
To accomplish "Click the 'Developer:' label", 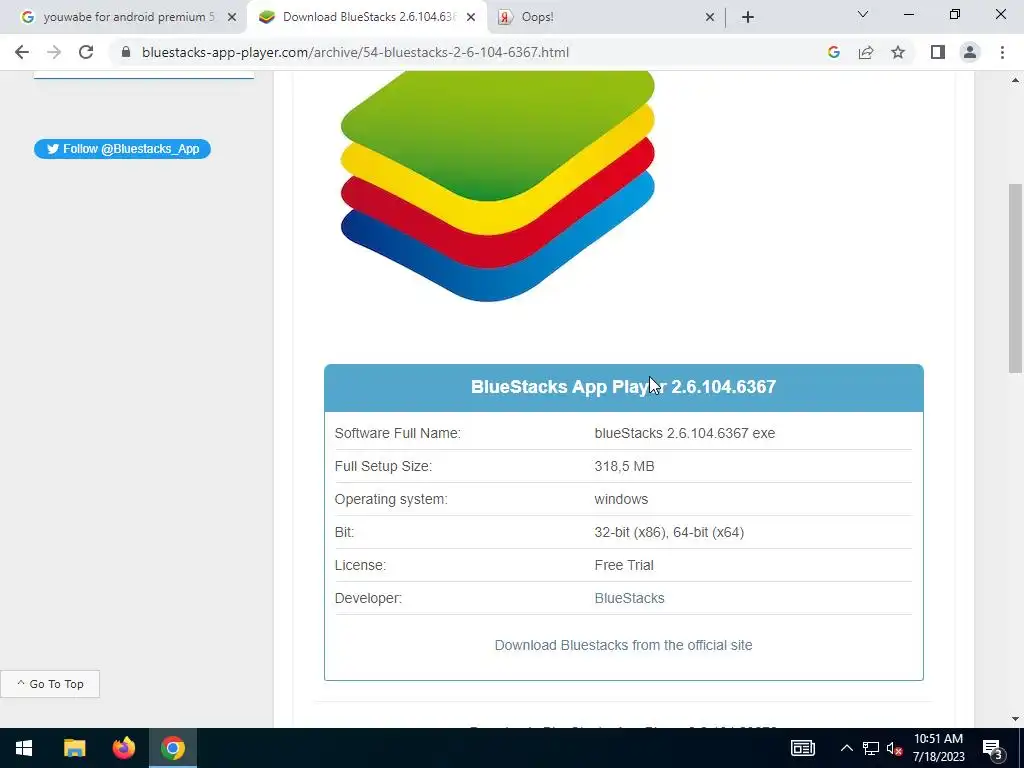I will tap(368, 598).
